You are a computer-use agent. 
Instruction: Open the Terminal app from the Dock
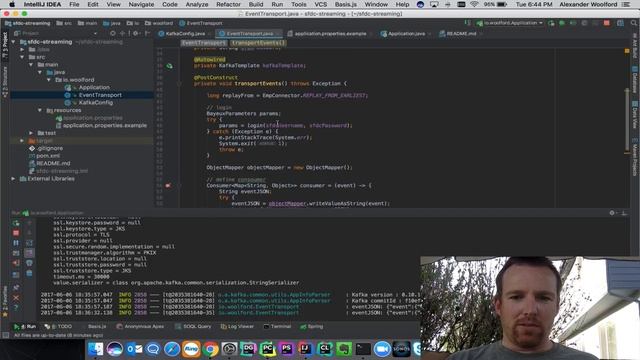coord(363,349)
